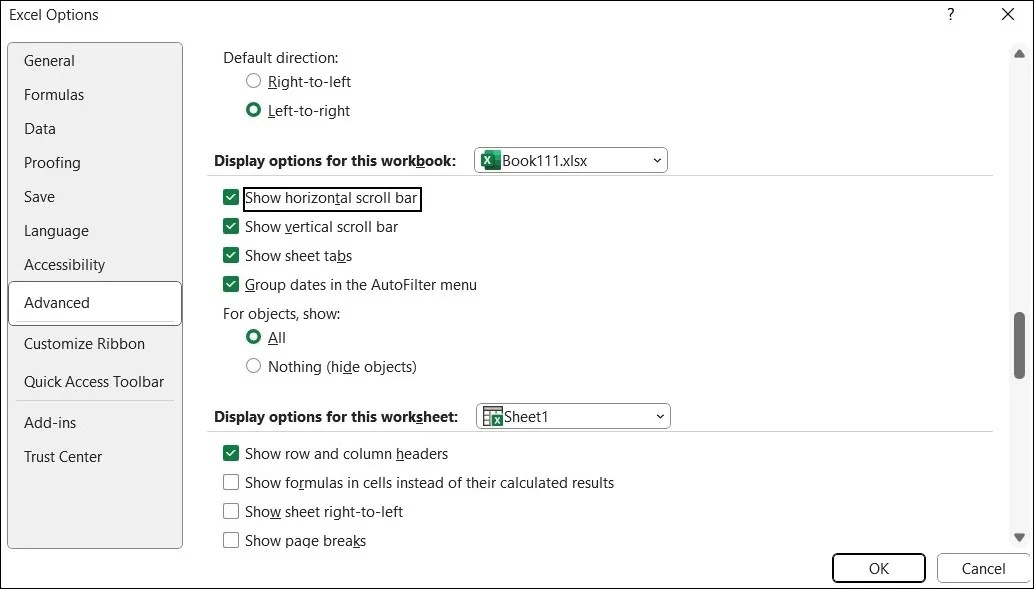Viewport: 1034px width, 589px height.
Task: Select All under For objects, show
Action: 254,338
